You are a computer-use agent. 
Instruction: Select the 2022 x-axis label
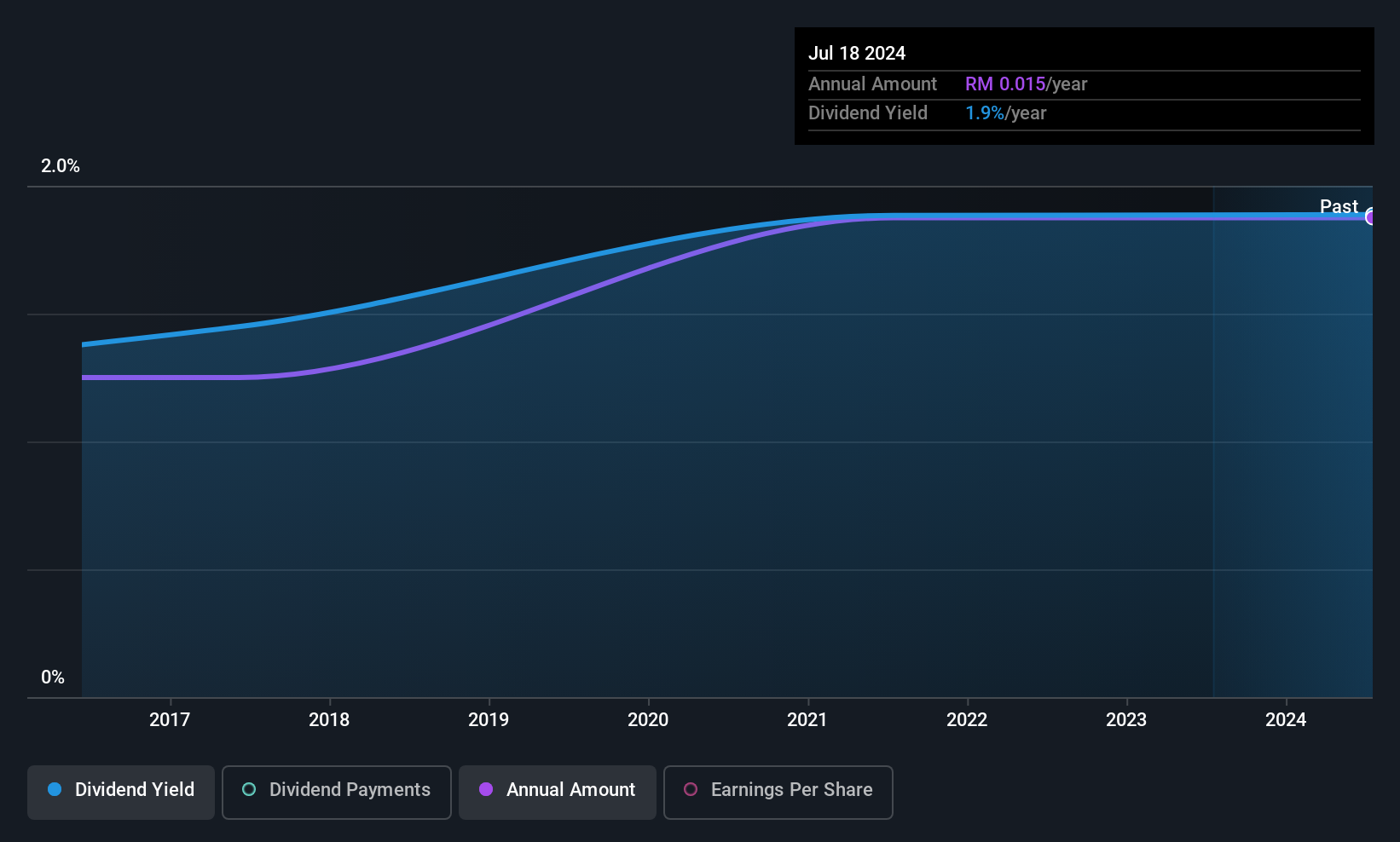(967, 719)
